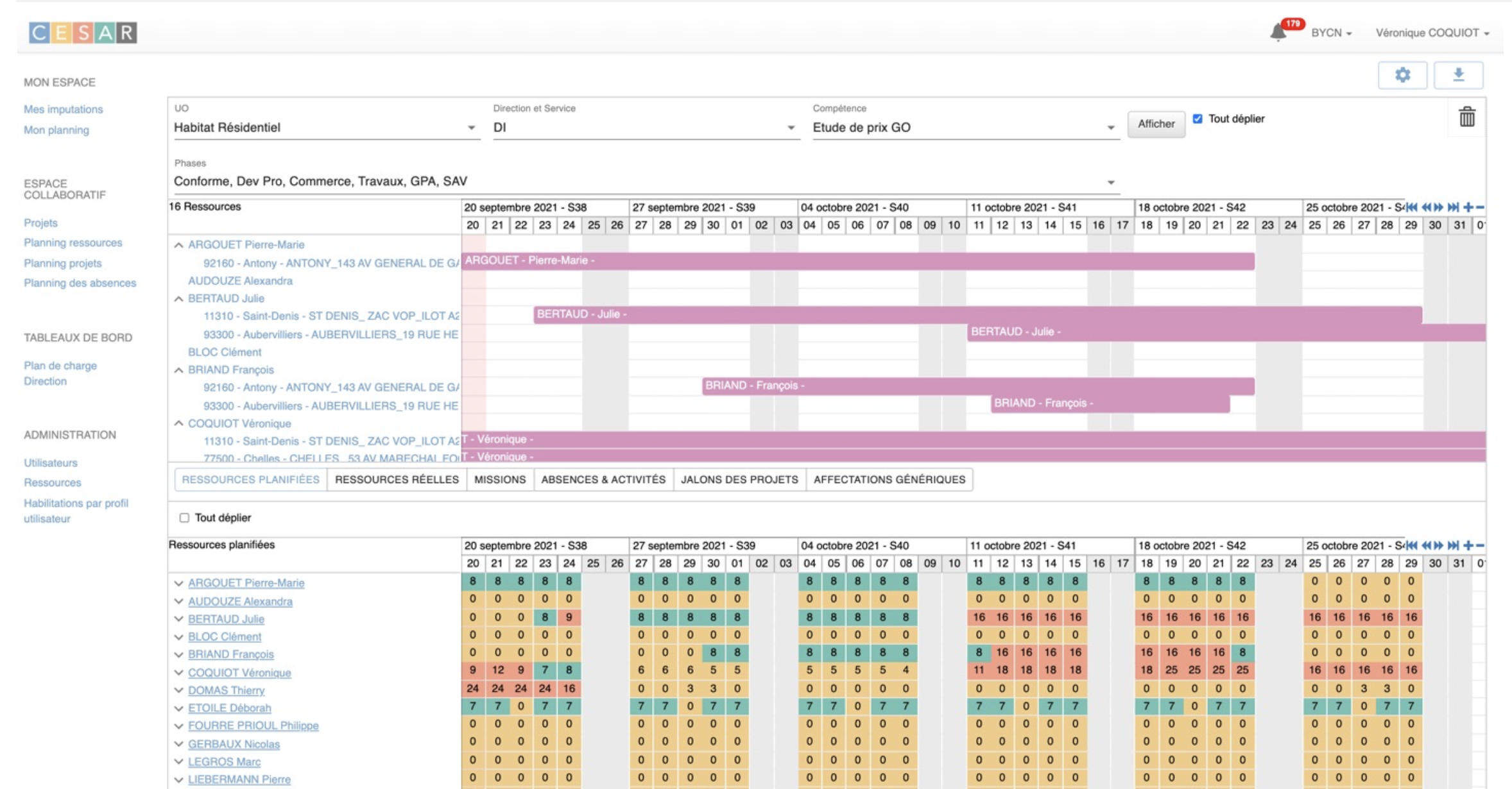Select the ARGOUET - Pierre-Marie Gantt bar
Viewport: 1512px width, 789px height.
pyautogui.click(x=857, y=260)
